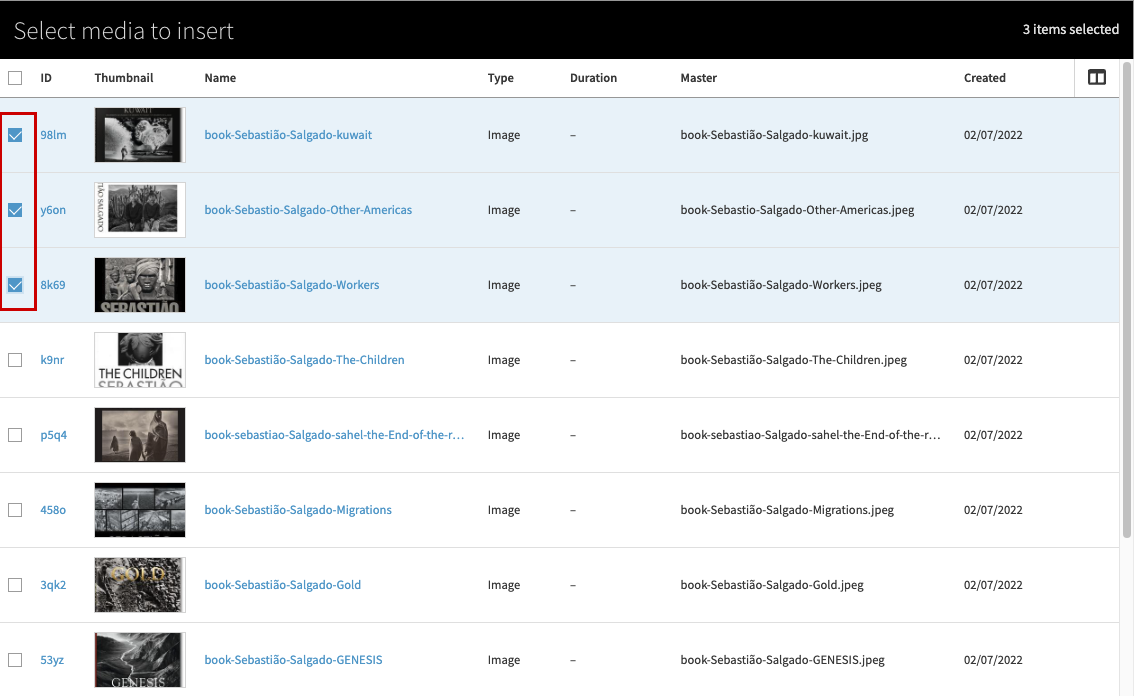
Task: Check the row for item 53yz
Action: (15, 659)
